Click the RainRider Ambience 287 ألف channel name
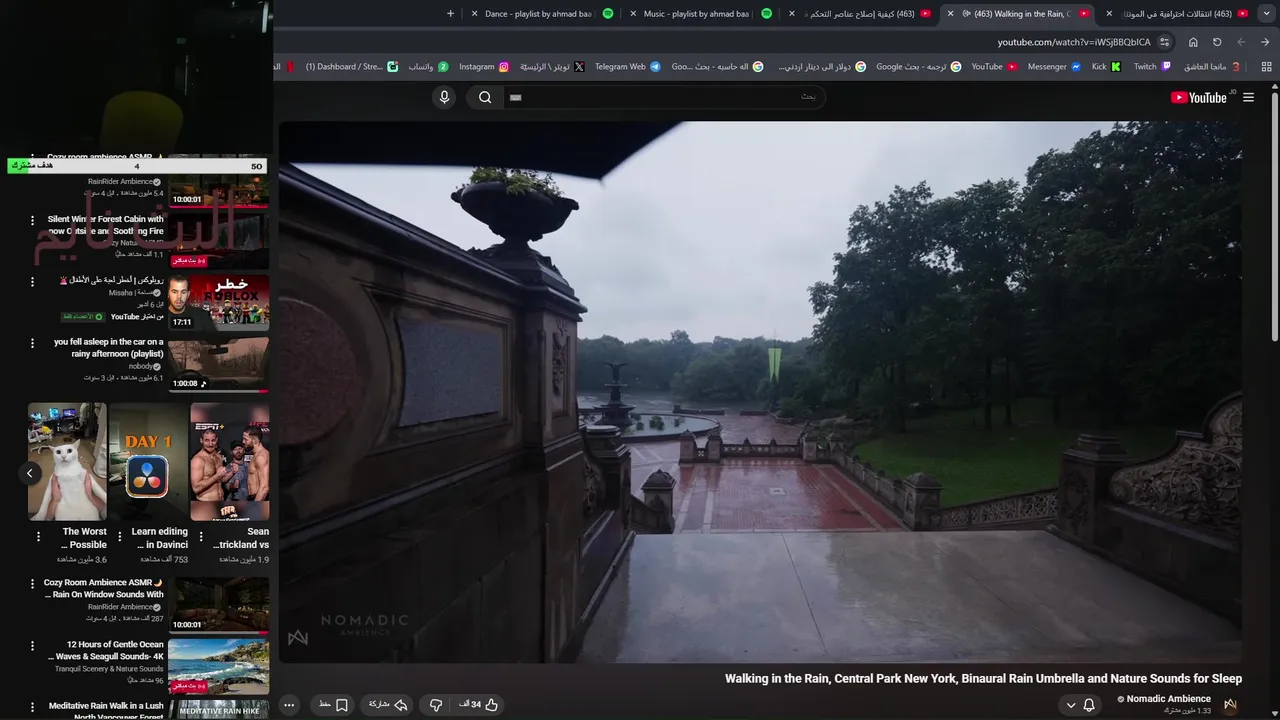This screenshot has width=1280, height=720. pos(120,607)
